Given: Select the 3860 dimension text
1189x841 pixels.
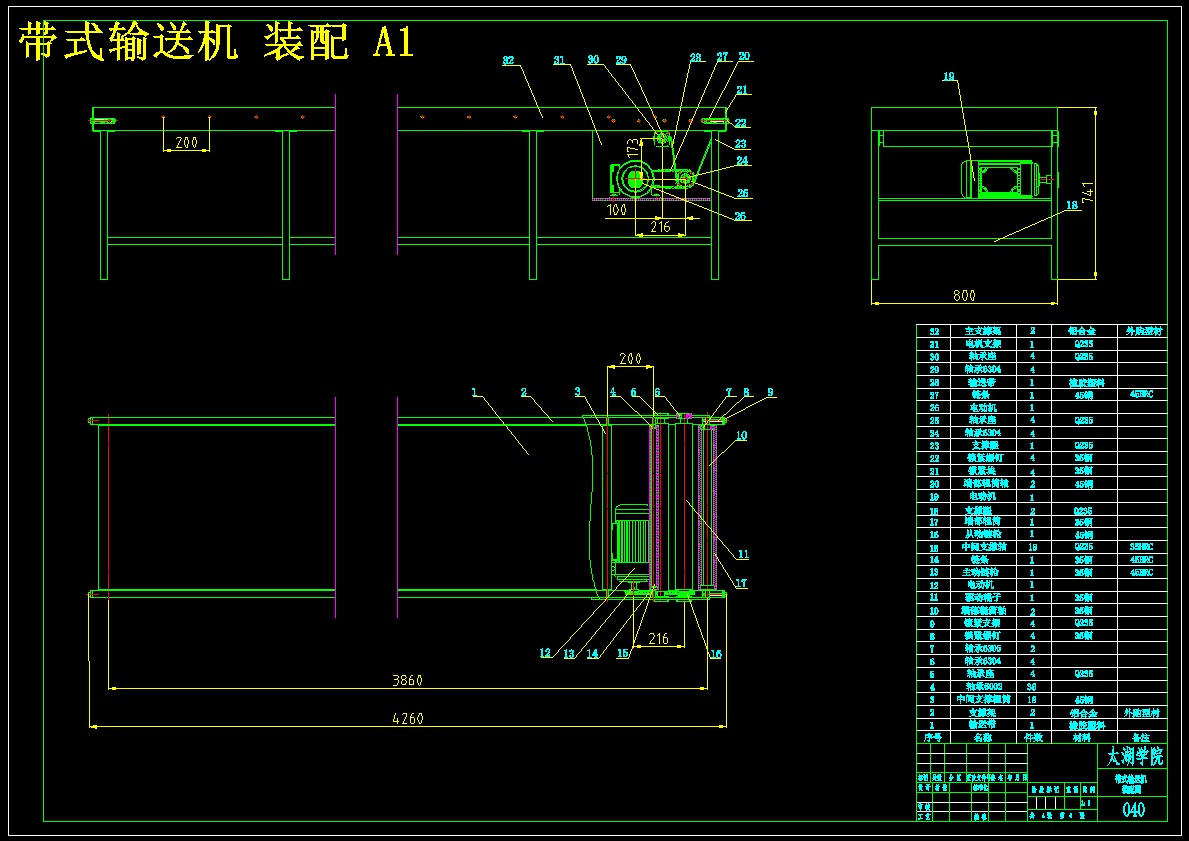Looking at the screenshot, I should click(x=407, y=680).
